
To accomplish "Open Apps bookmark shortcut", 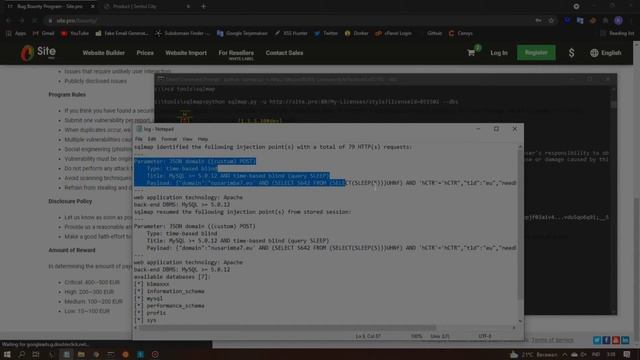I will [x=16, y=33].
